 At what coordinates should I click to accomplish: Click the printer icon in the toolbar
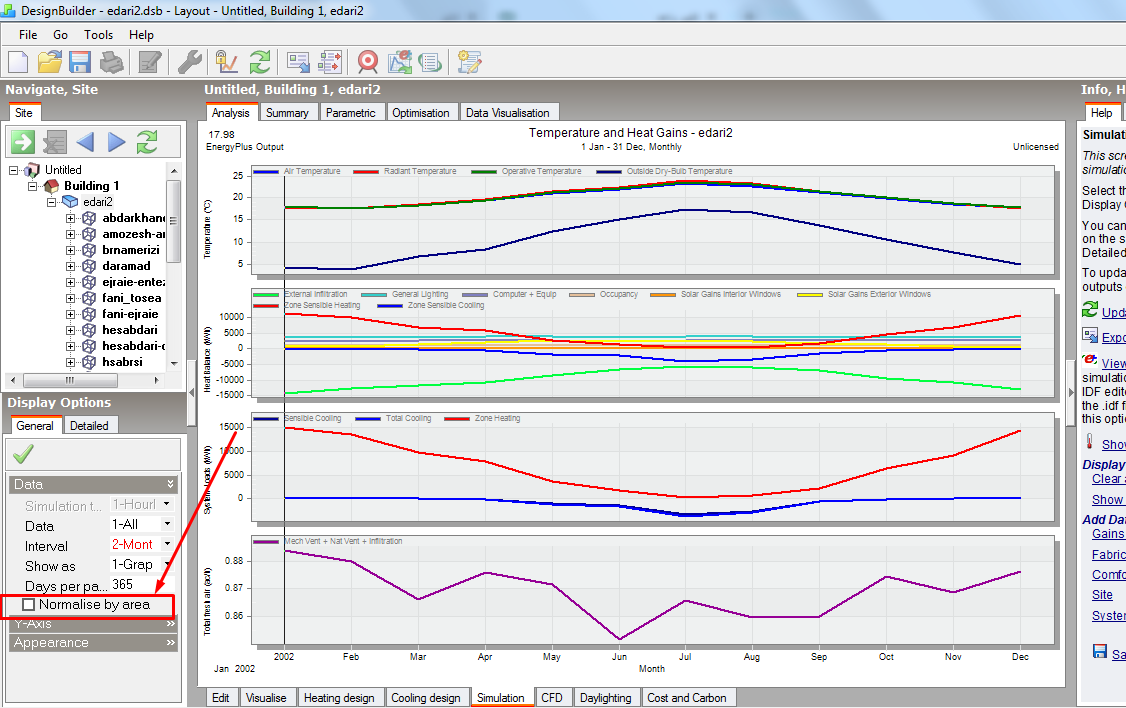point(111,62)
